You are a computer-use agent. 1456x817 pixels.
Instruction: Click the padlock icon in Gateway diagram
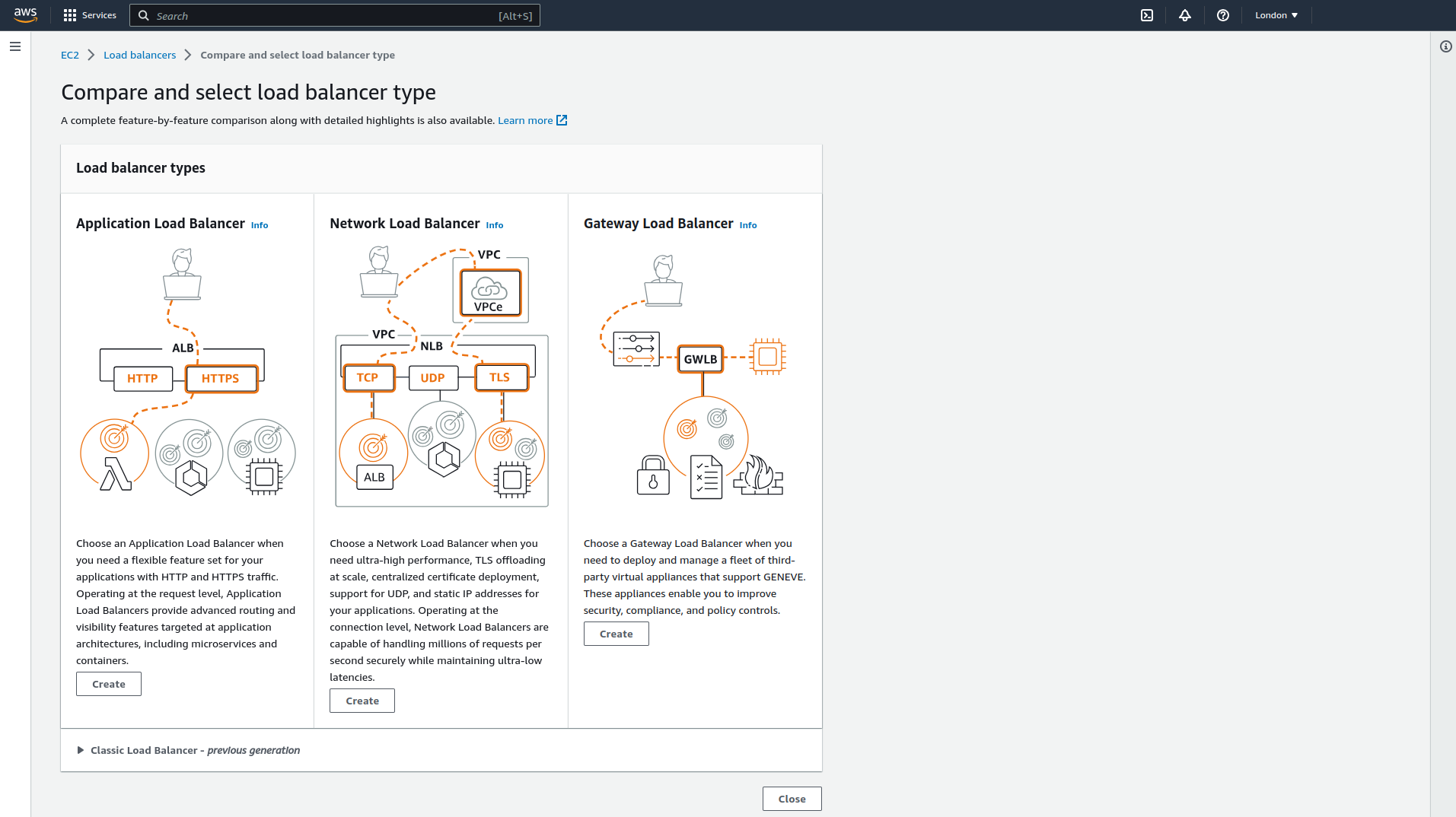pos(653,475)
